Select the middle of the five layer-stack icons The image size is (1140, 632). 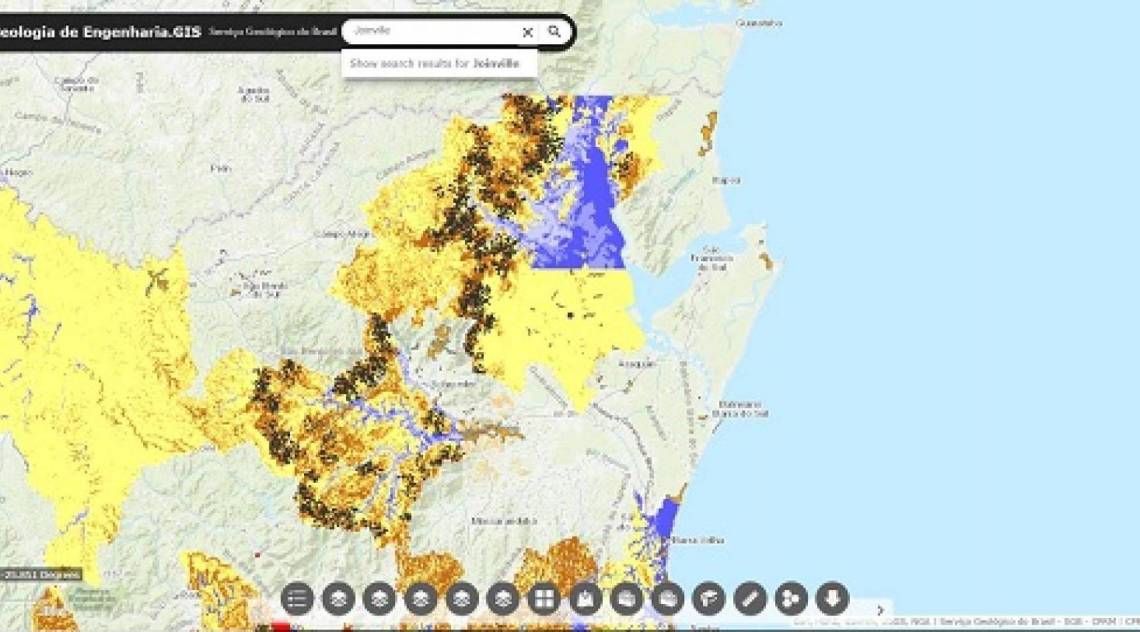(x=420, y=599)
